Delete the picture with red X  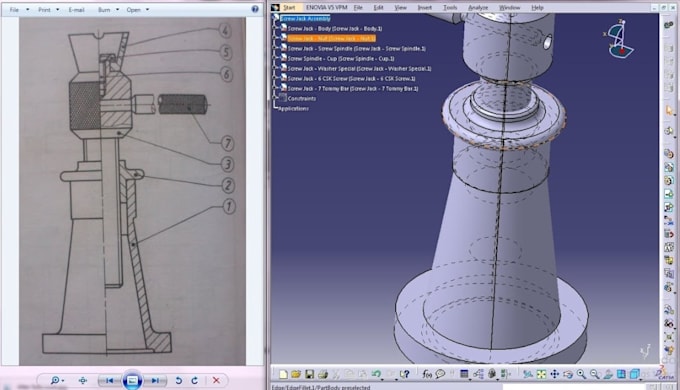click(216, 380)
